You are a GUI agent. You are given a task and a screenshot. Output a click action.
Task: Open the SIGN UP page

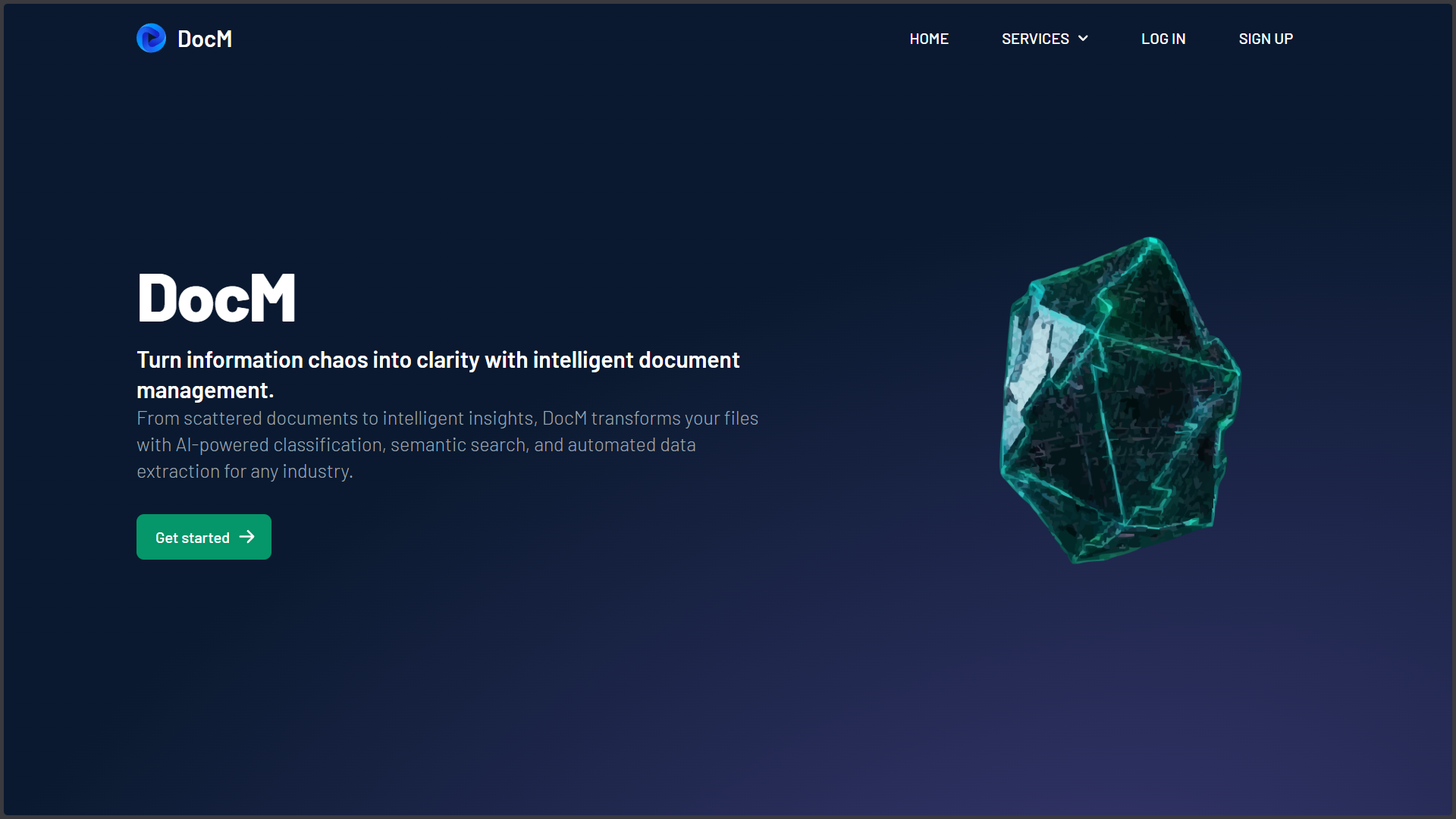[1266, 38]
